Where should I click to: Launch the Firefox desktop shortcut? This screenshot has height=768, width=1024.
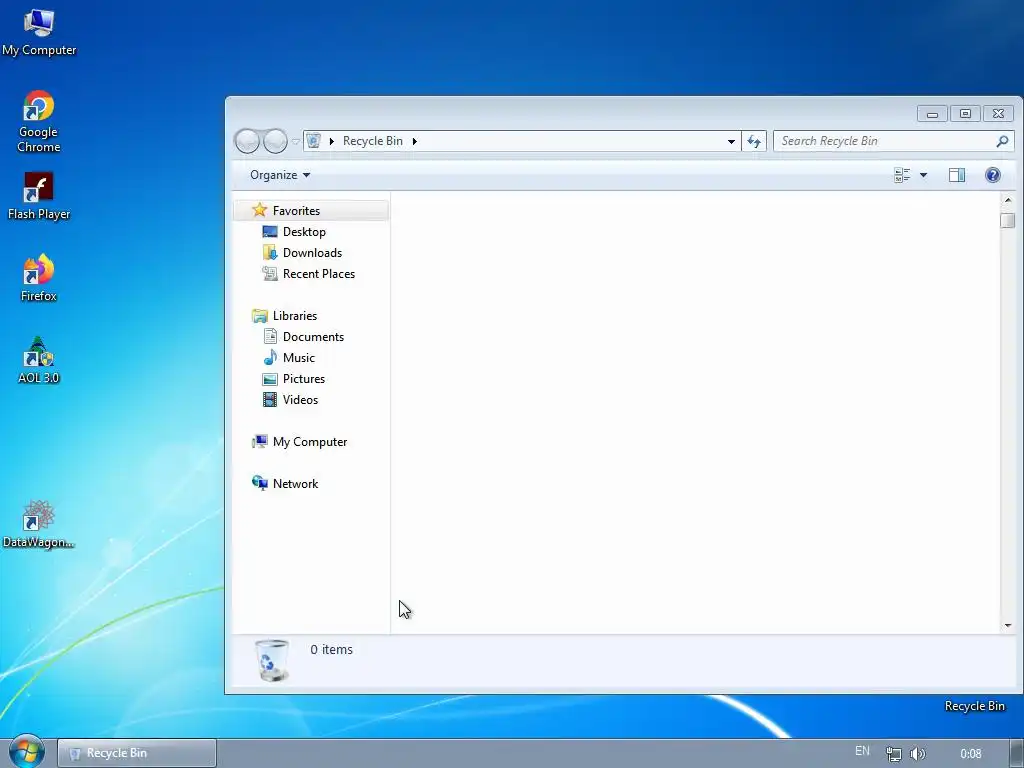click(x=39, y=278)
